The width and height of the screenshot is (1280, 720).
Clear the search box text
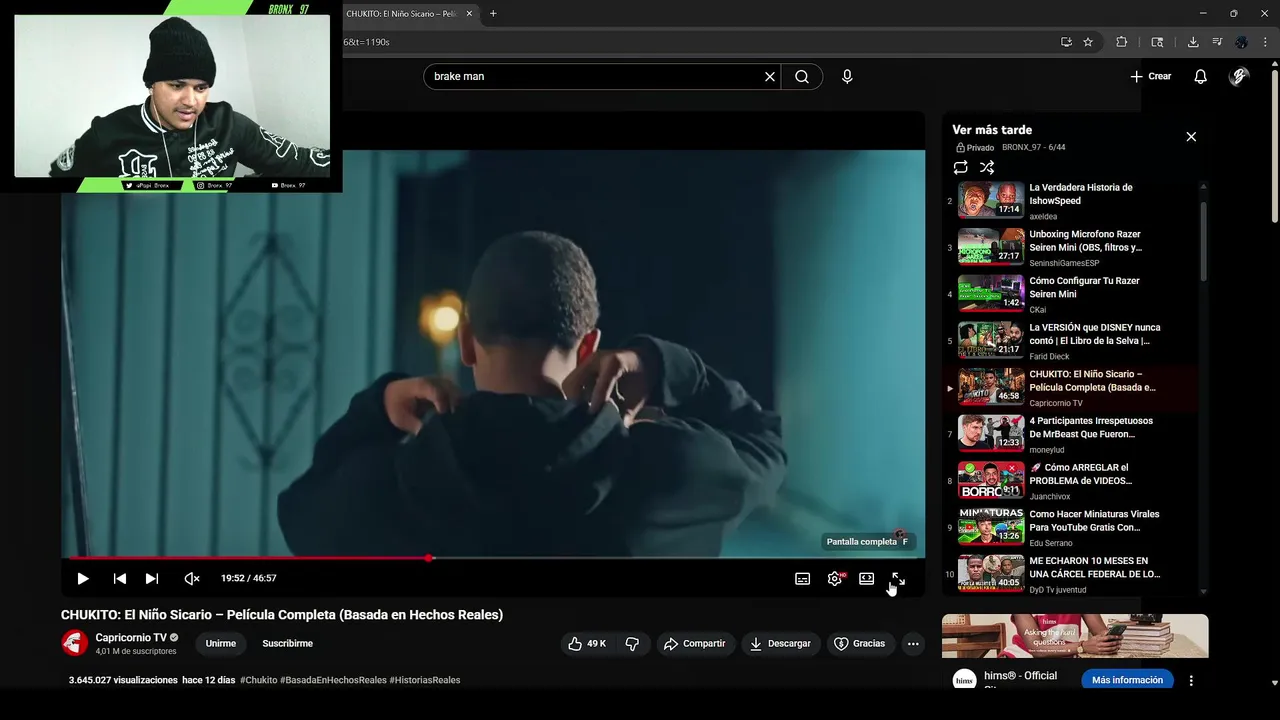tap(770, 76)
